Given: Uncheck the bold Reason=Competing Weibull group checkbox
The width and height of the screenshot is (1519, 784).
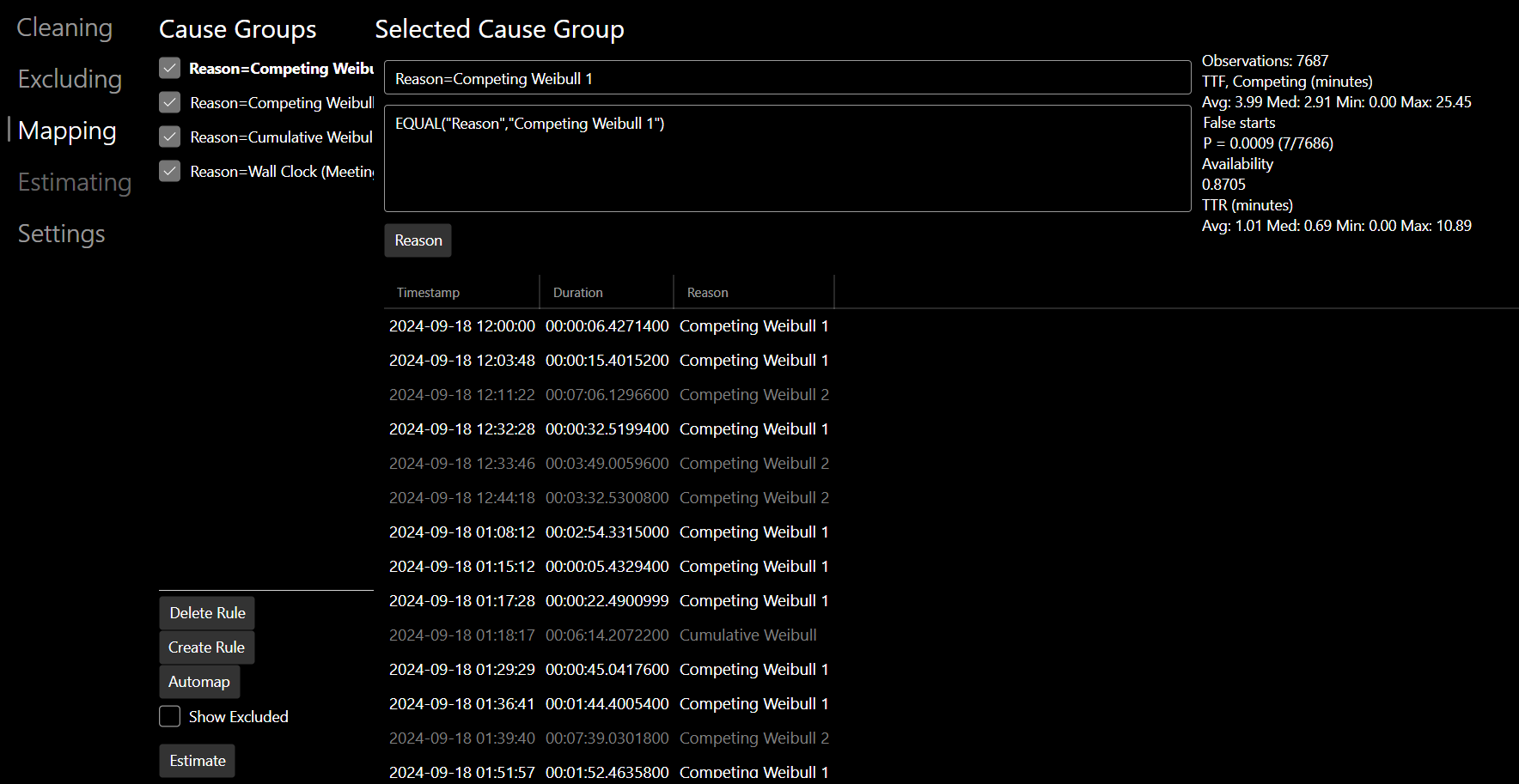Looking at the screenshot, I should 170,68.
